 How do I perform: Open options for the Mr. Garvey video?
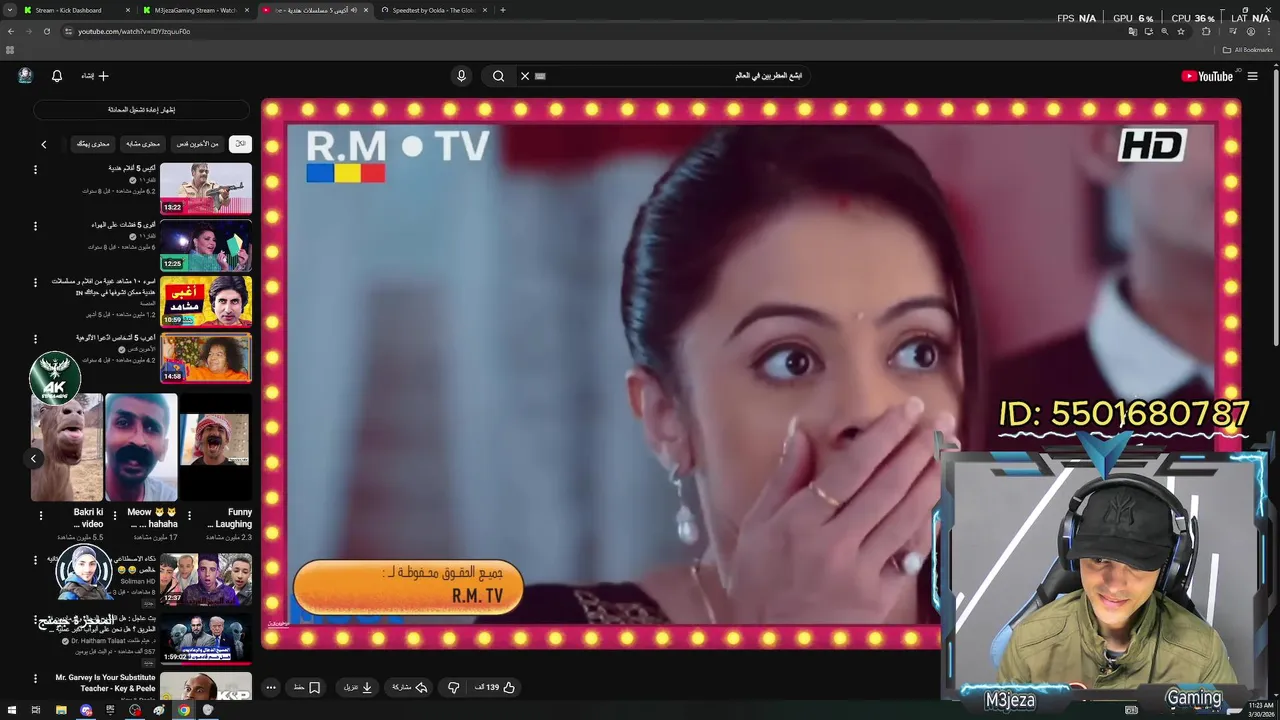pyautogui.click(x=36, y=679)
